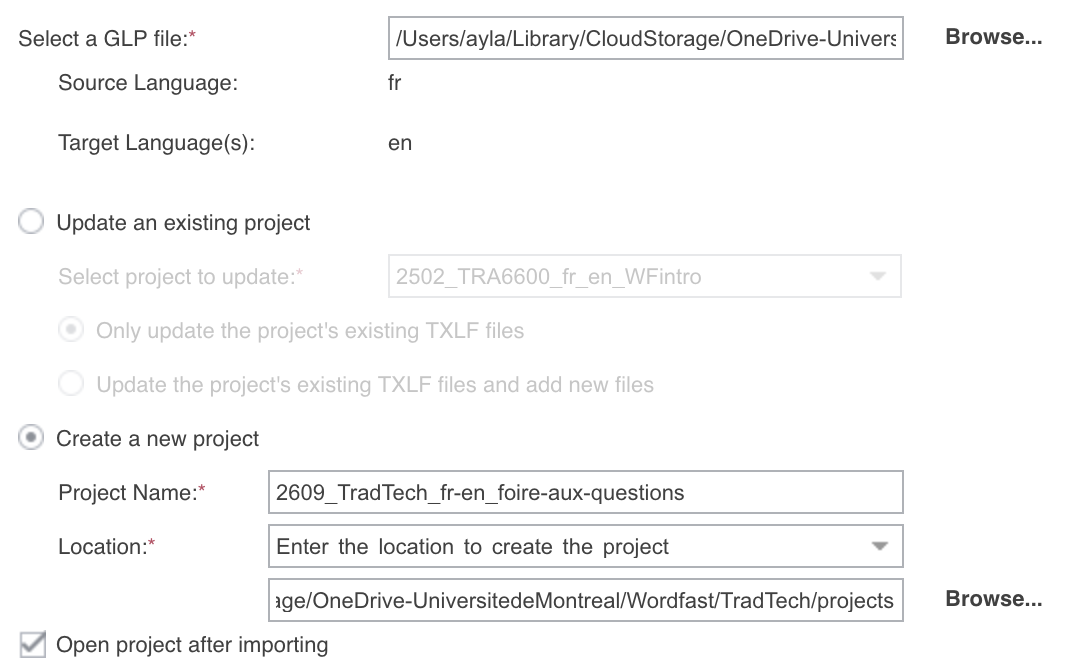Click the 'Project Name:' label

click(x=131, y=492)
